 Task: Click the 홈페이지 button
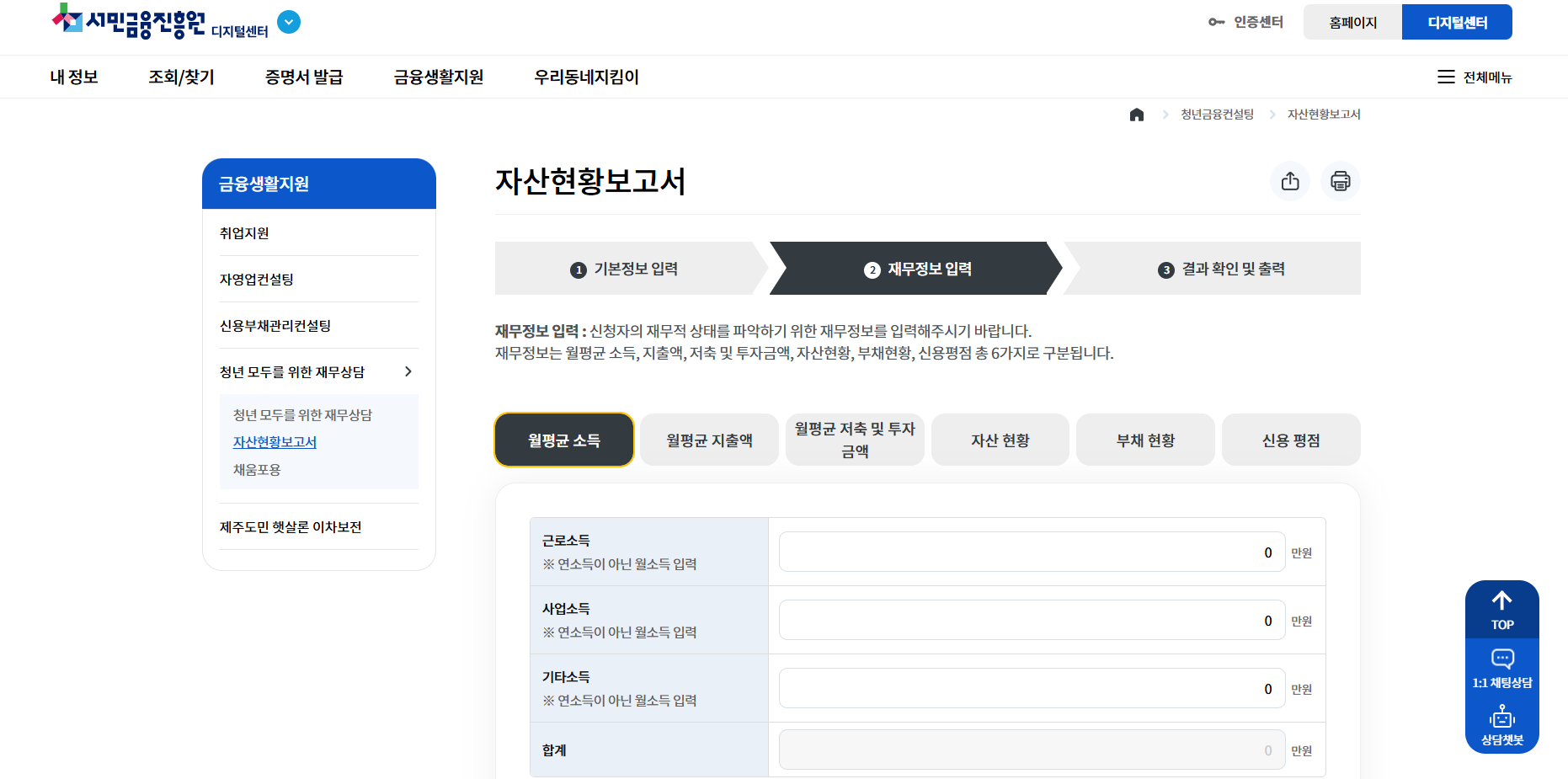(x=1352, y=21)
